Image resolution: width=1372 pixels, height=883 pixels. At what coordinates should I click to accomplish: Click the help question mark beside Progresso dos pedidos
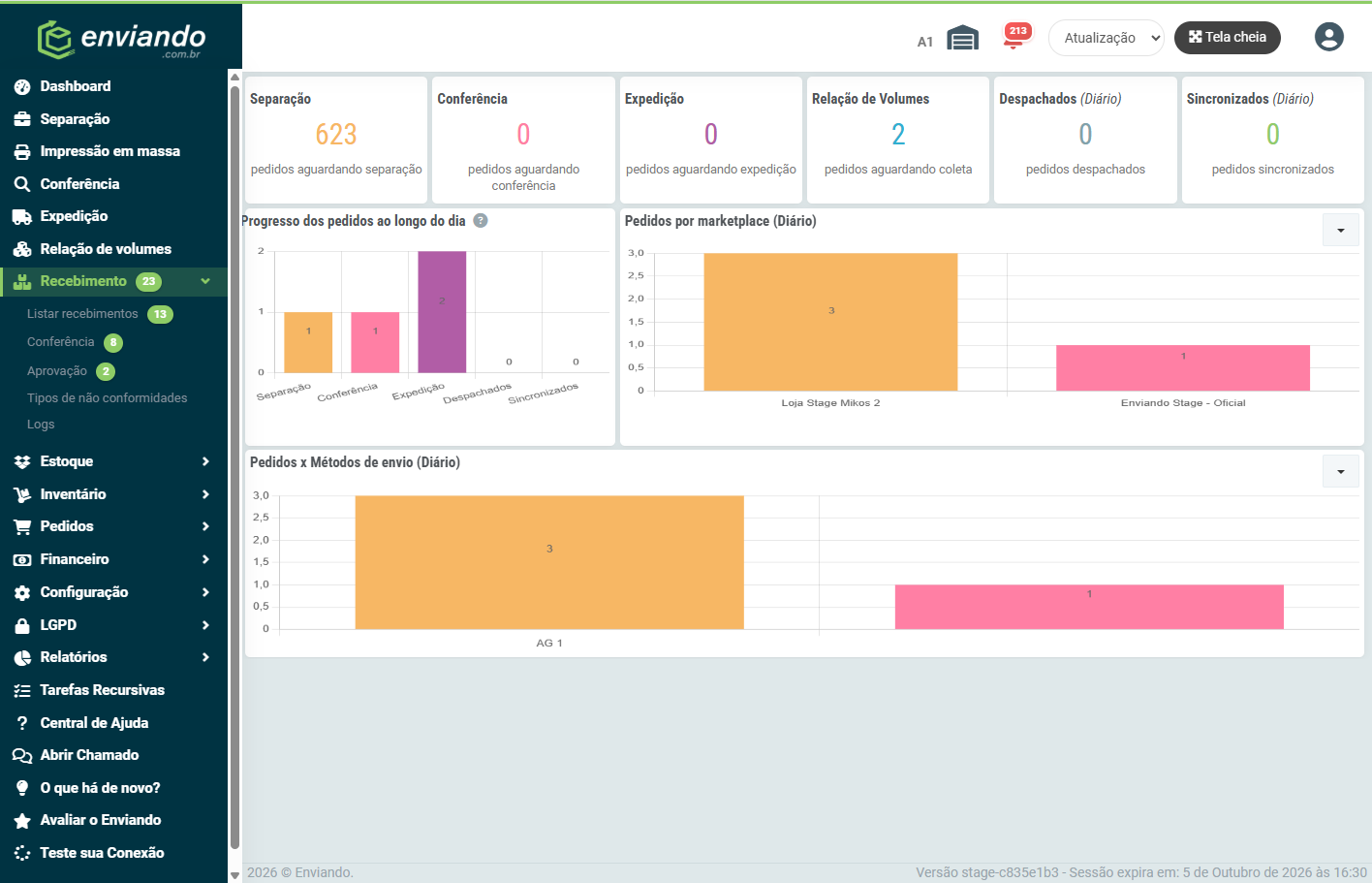481,221
